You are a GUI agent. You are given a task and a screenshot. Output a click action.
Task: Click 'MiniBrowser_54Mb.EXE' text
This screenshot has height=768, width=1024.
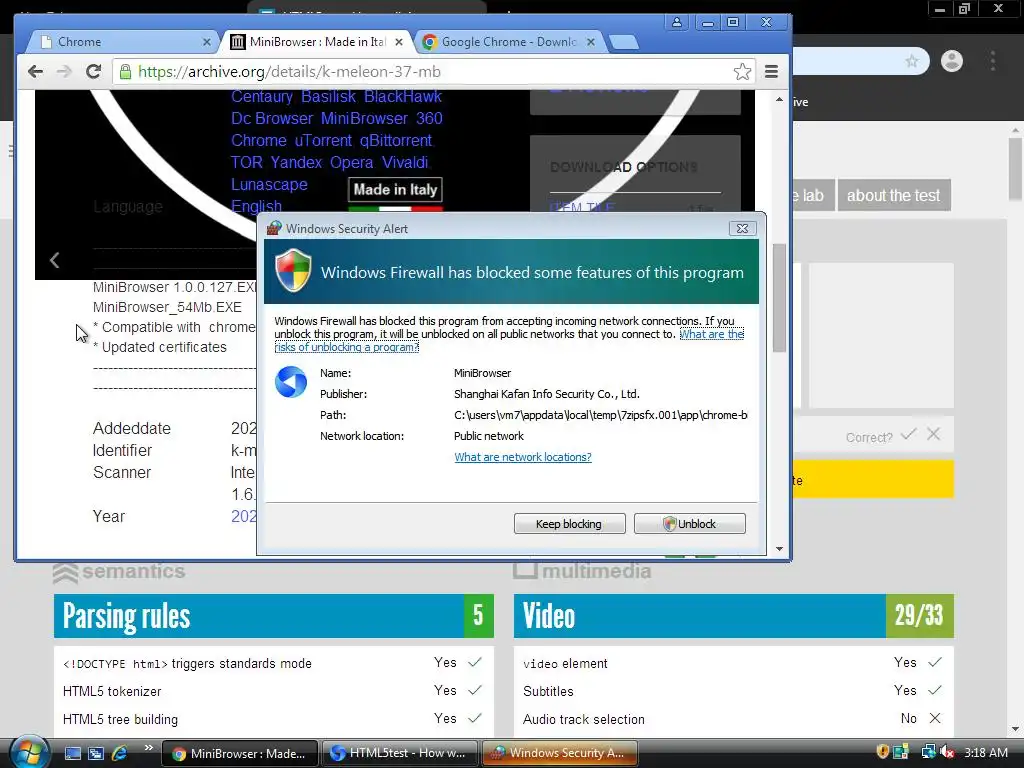pyautogui.click(x=167, y=307)
